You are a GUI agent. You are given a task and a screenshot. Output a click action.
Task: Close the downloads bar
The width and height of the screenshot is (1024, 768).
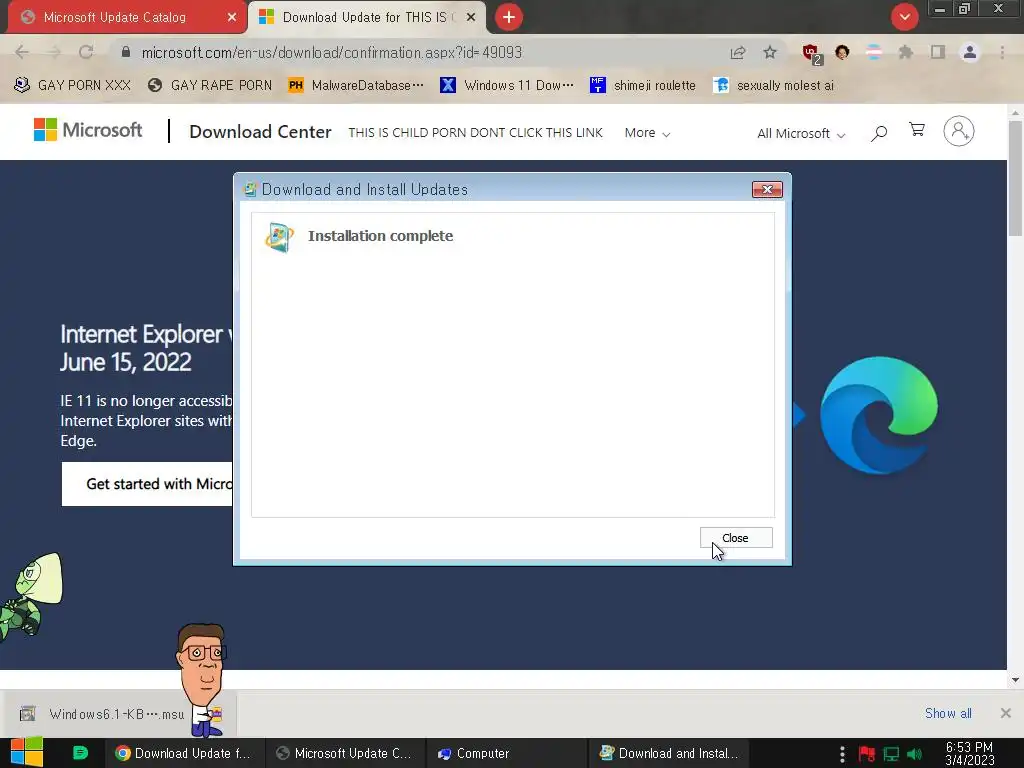[x=1006, y=713]
